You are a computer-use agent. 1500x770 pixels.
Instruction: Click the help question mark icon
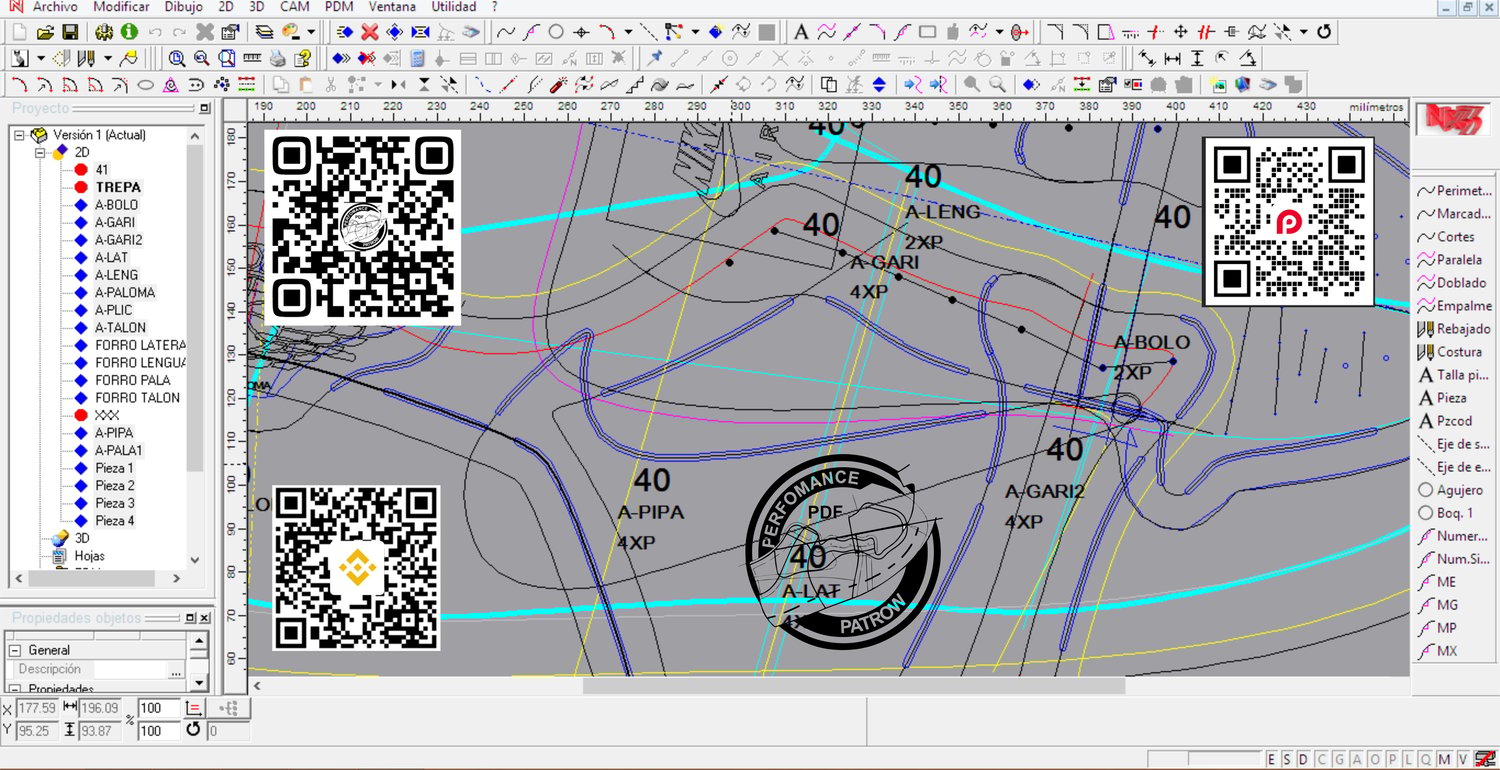[303, 58]
